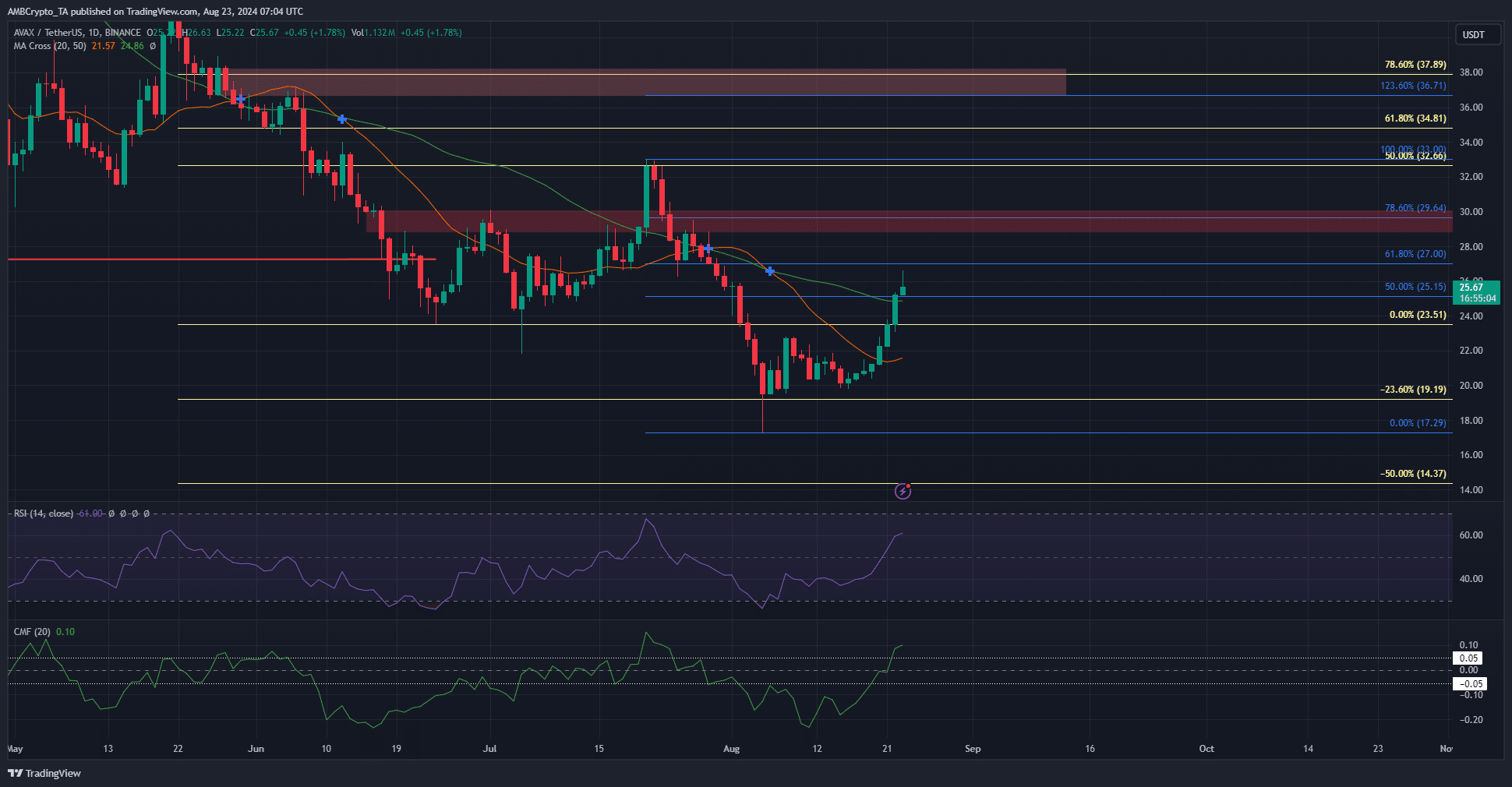Click the 22.00 price axis label

pyautogui.click(x=1471, y=351)
